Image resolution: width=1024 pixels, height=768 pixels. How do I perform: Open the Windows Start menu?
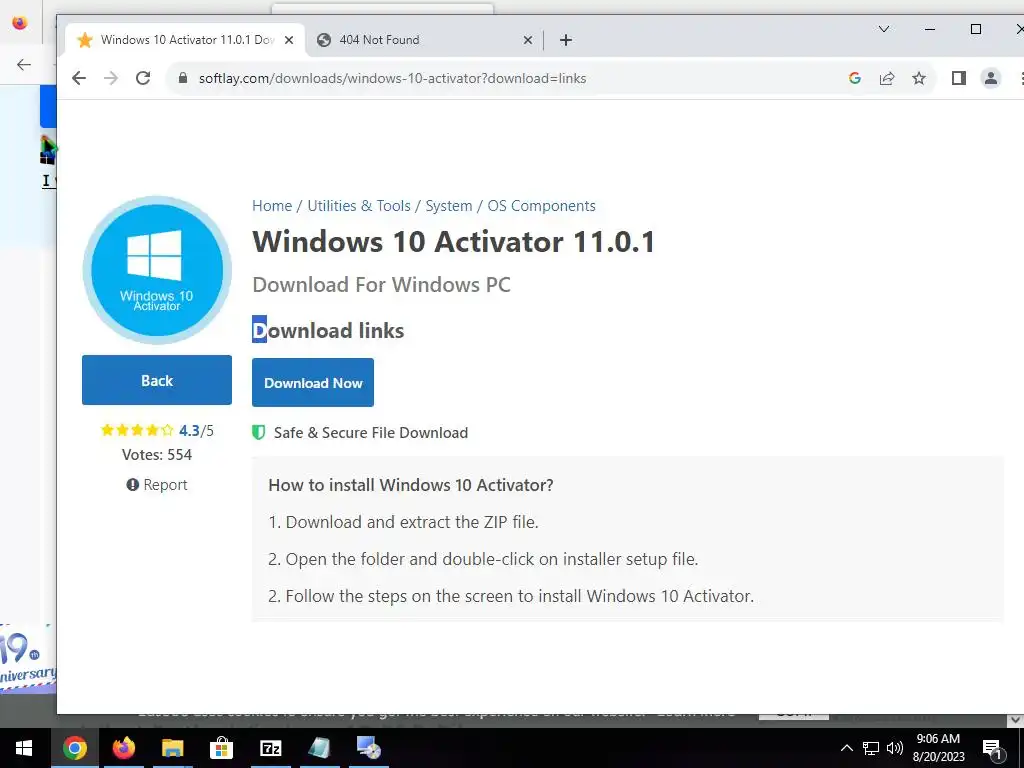click(24, 748)
